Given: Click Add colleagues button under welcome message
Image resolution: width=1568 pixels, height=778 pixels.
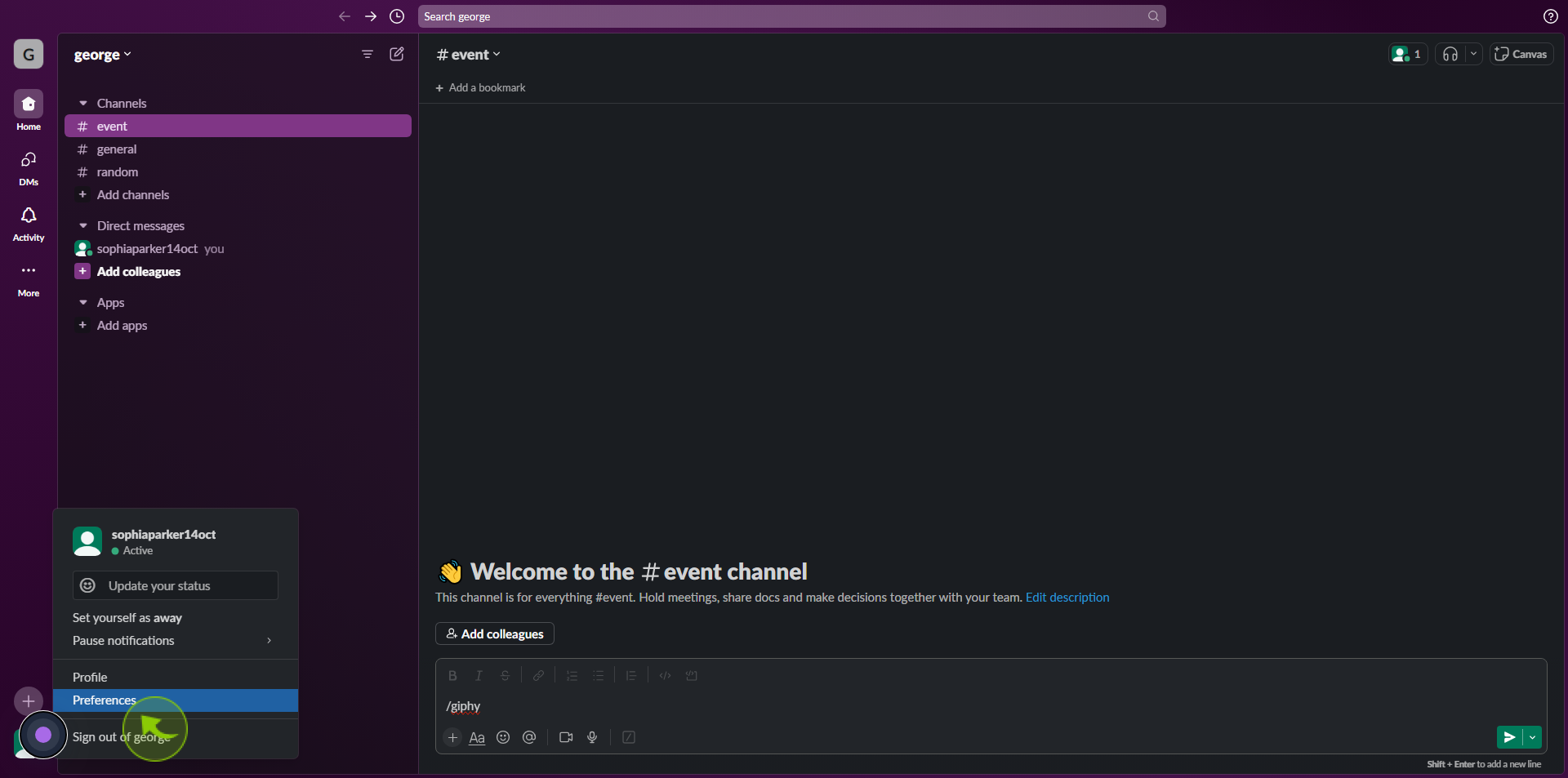Looking at the screenshot, I should point(495,634).
